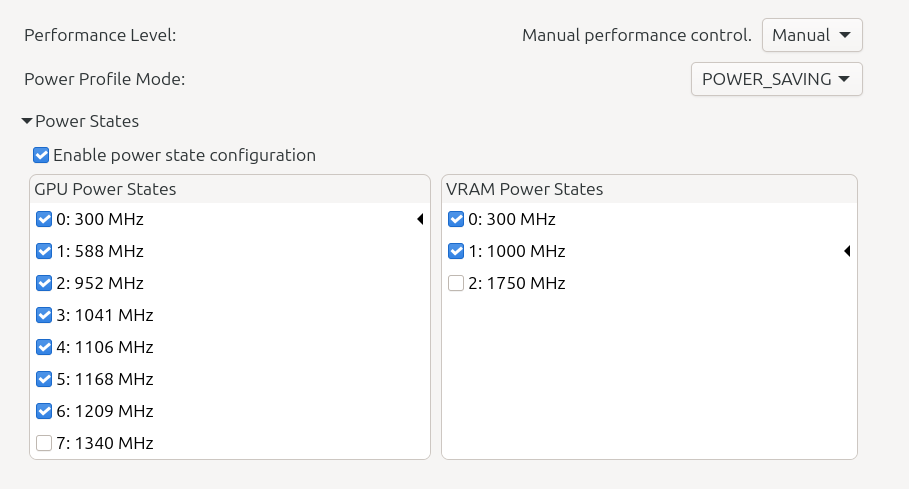Uncheck GPU power state 0: 300 MHz
The height and width of the screenshot is (489, 909).
[44, 219]
